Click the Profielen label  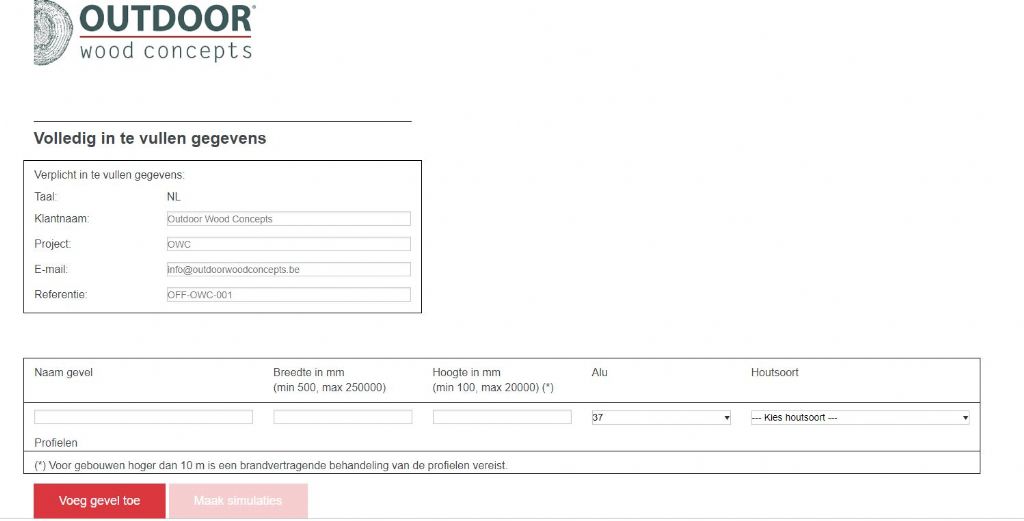coord(56,442)
